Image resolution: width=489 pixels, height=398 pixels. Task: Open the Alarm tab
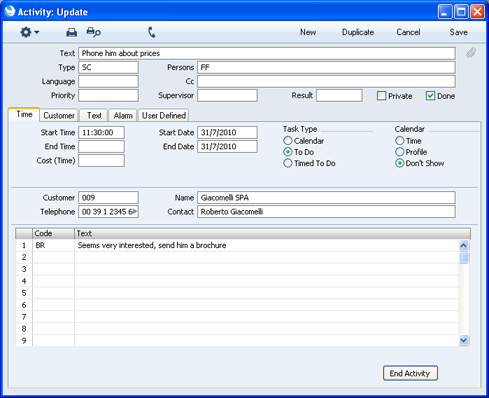tap(123, 116)
